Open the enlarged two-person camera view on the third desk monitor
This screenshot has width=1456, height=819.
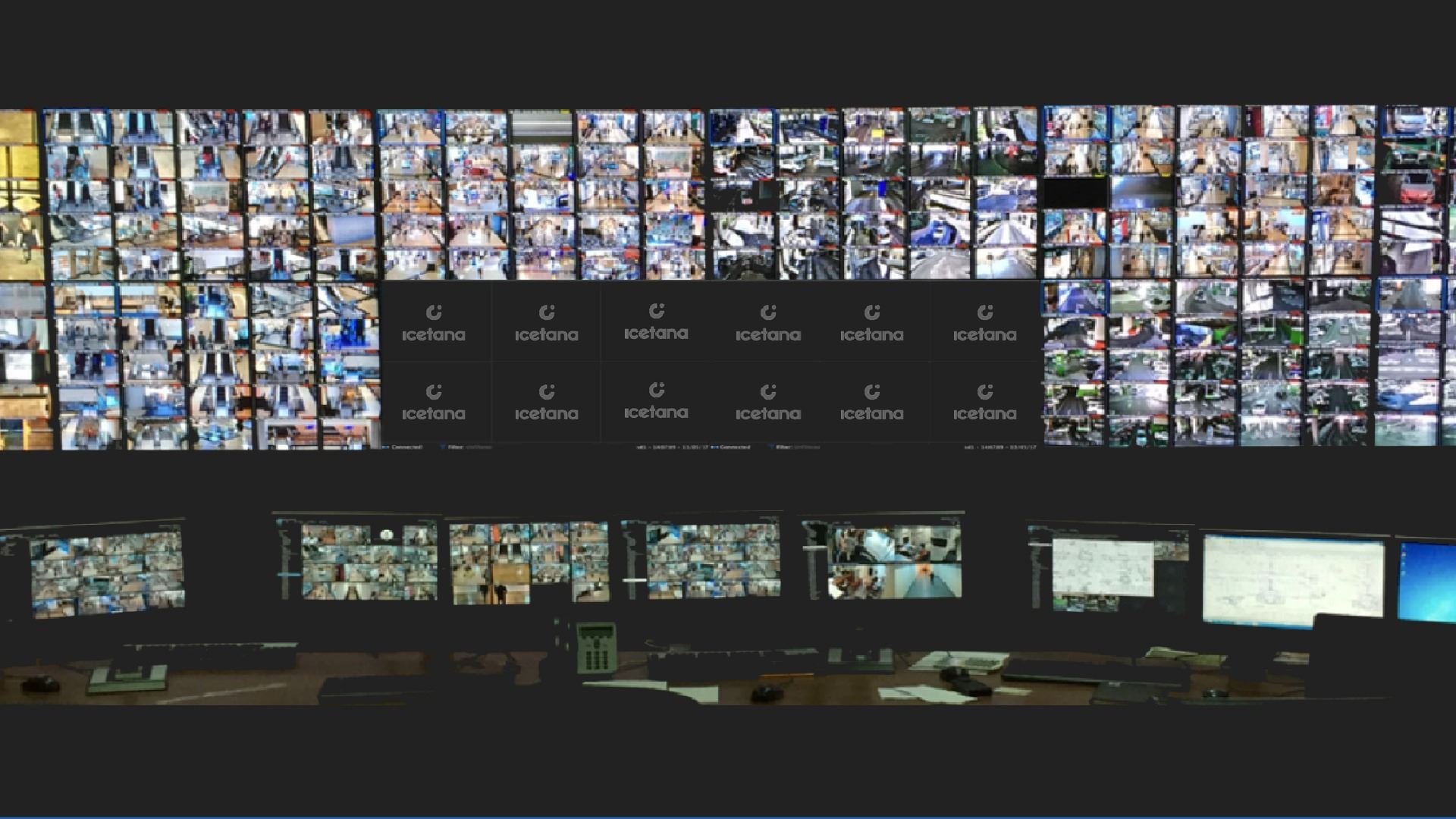click(492, 584)
